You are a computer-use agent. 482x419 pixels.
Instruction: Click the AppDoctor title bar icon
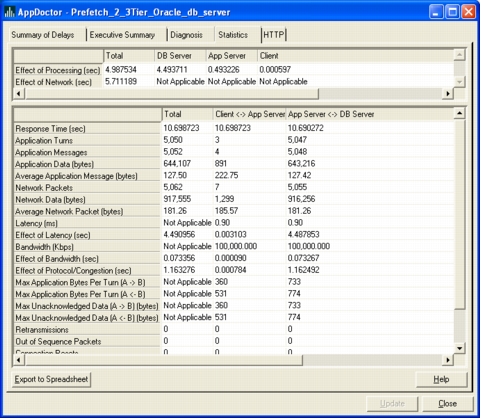[9, 12]
